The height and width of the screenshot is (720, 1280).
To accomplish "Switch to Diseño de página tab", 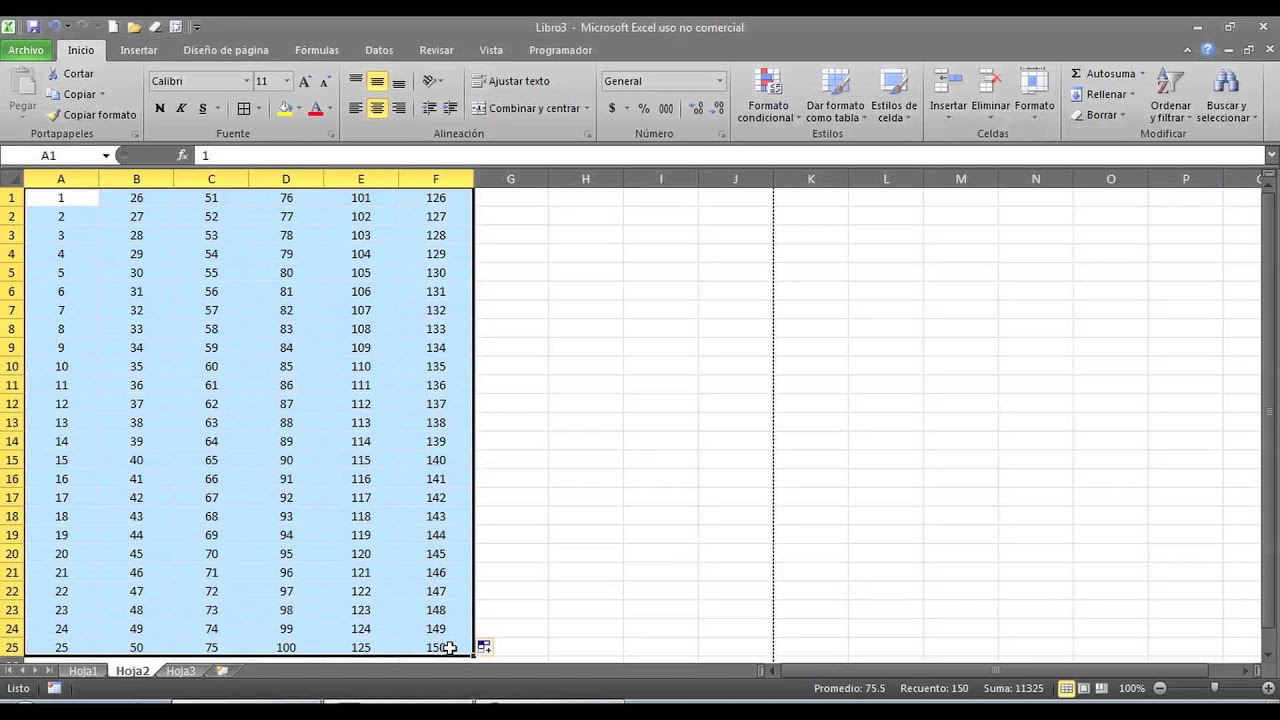I will click(226, 50).
